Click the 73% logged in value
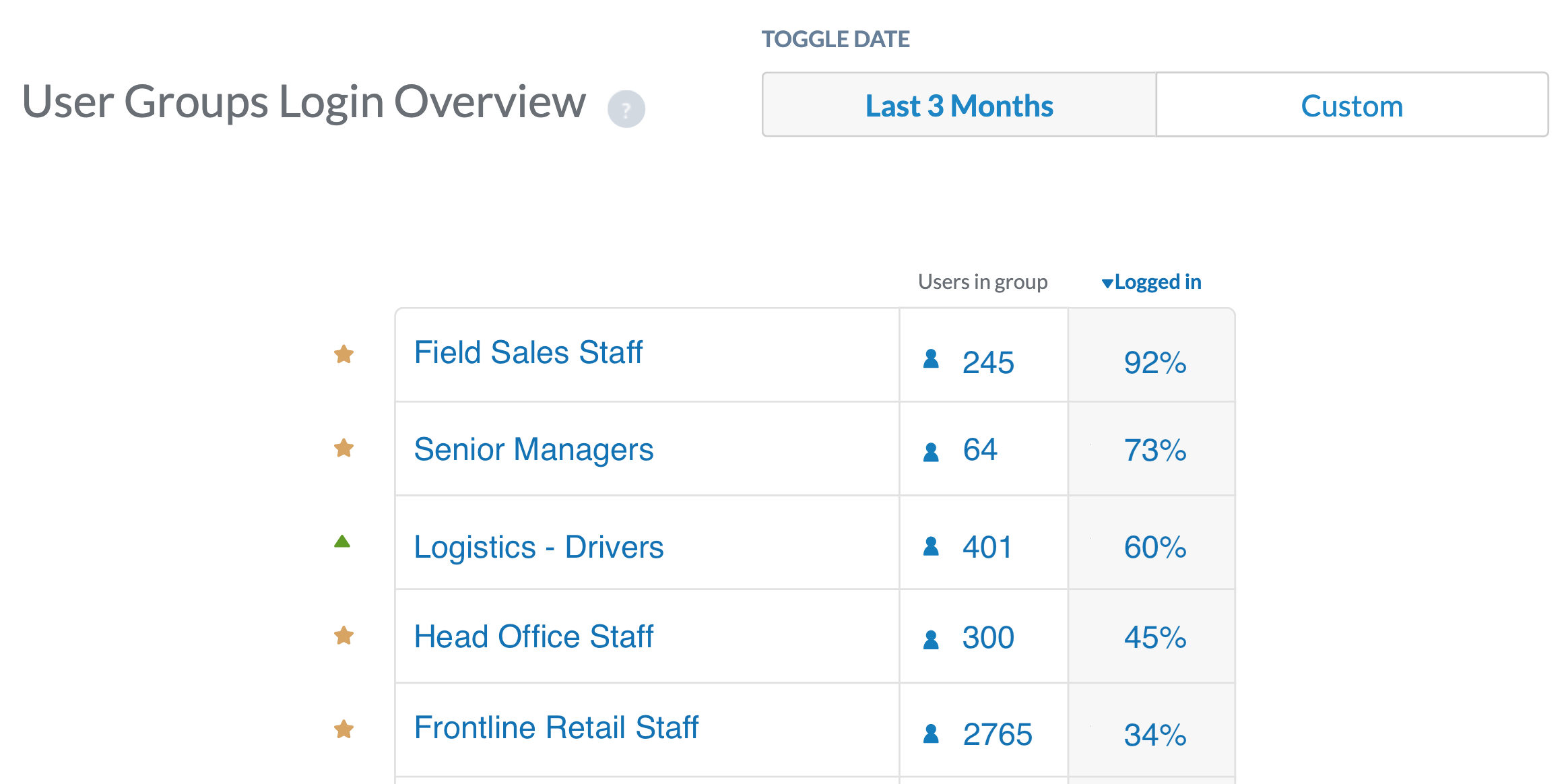This screenshot has width=1564, height=784. pos(1155,451)
